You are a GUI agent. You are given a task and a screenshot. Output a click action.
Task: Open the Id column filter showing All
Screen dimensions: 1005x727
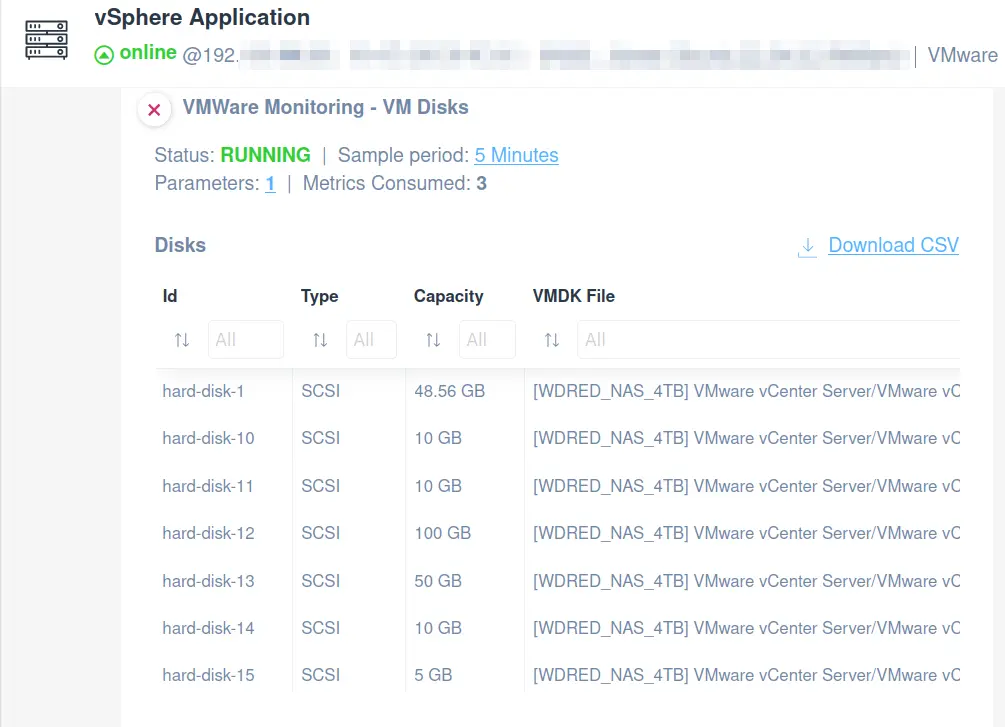(x=245, y=339)
